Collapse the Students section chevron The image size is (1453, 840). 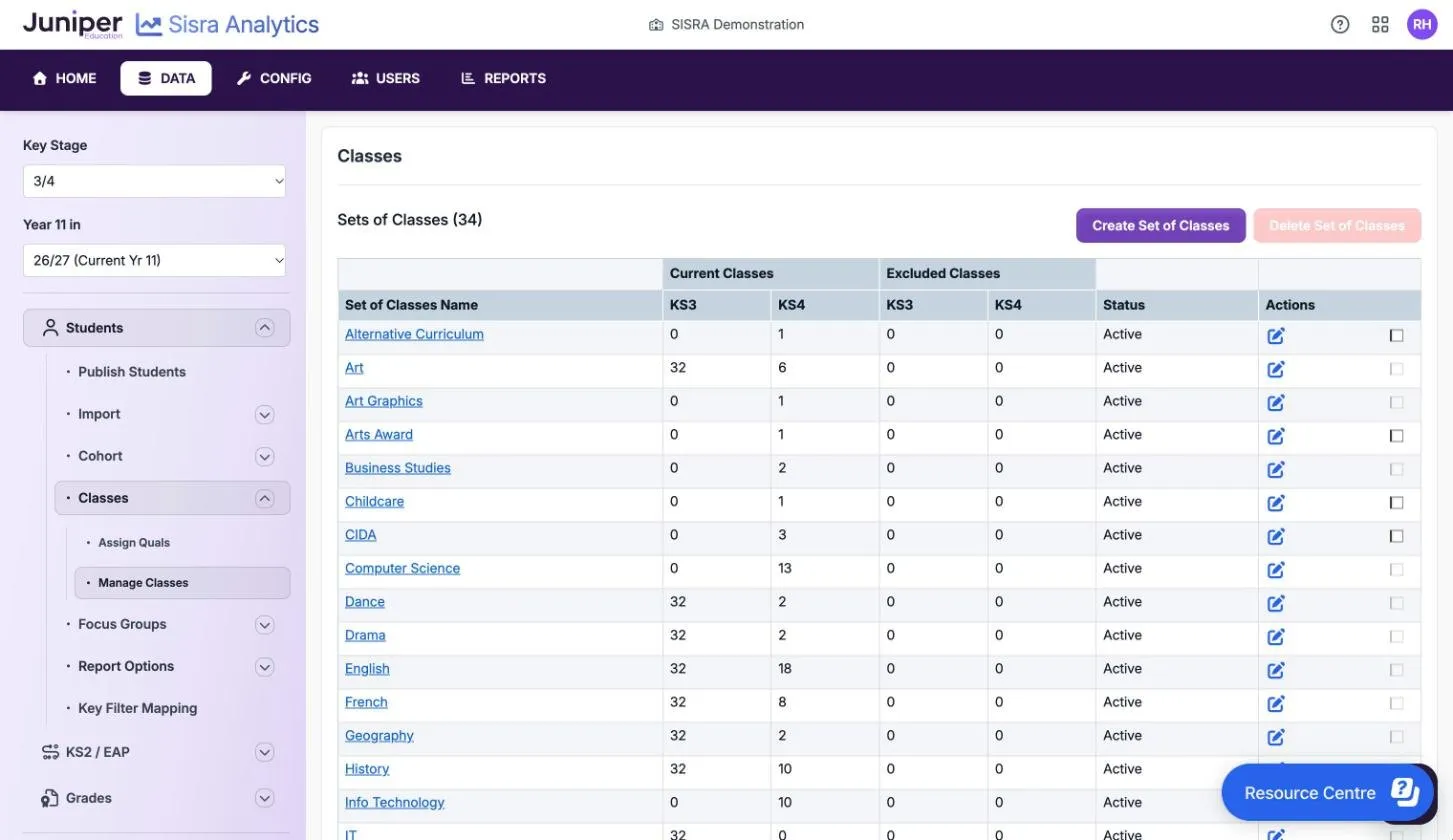(x=264, y=328)
